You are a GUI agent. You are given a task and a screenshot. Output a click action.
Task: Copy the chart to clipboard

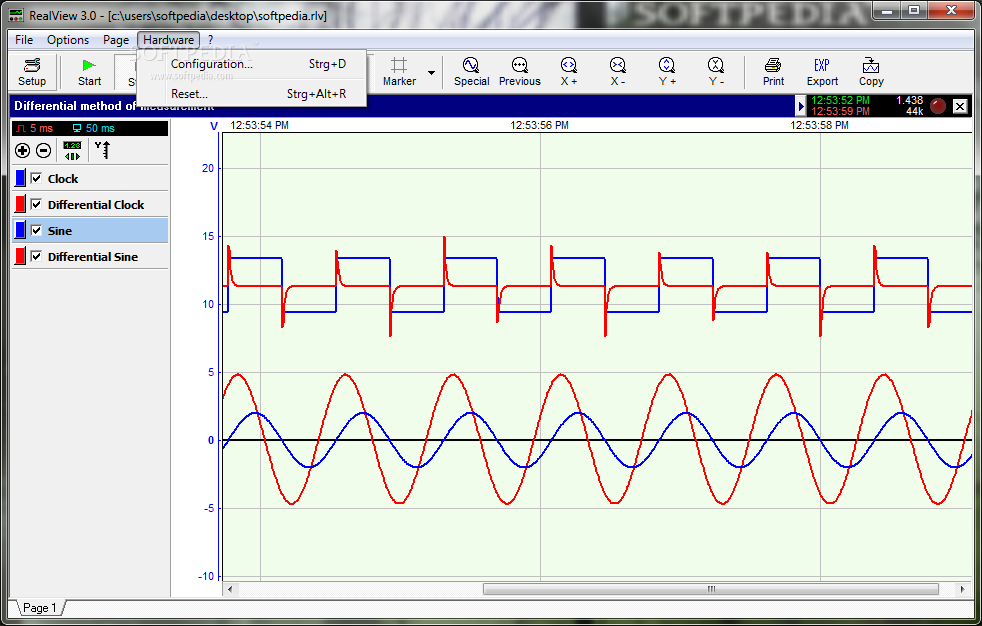[x=871, y=72]
